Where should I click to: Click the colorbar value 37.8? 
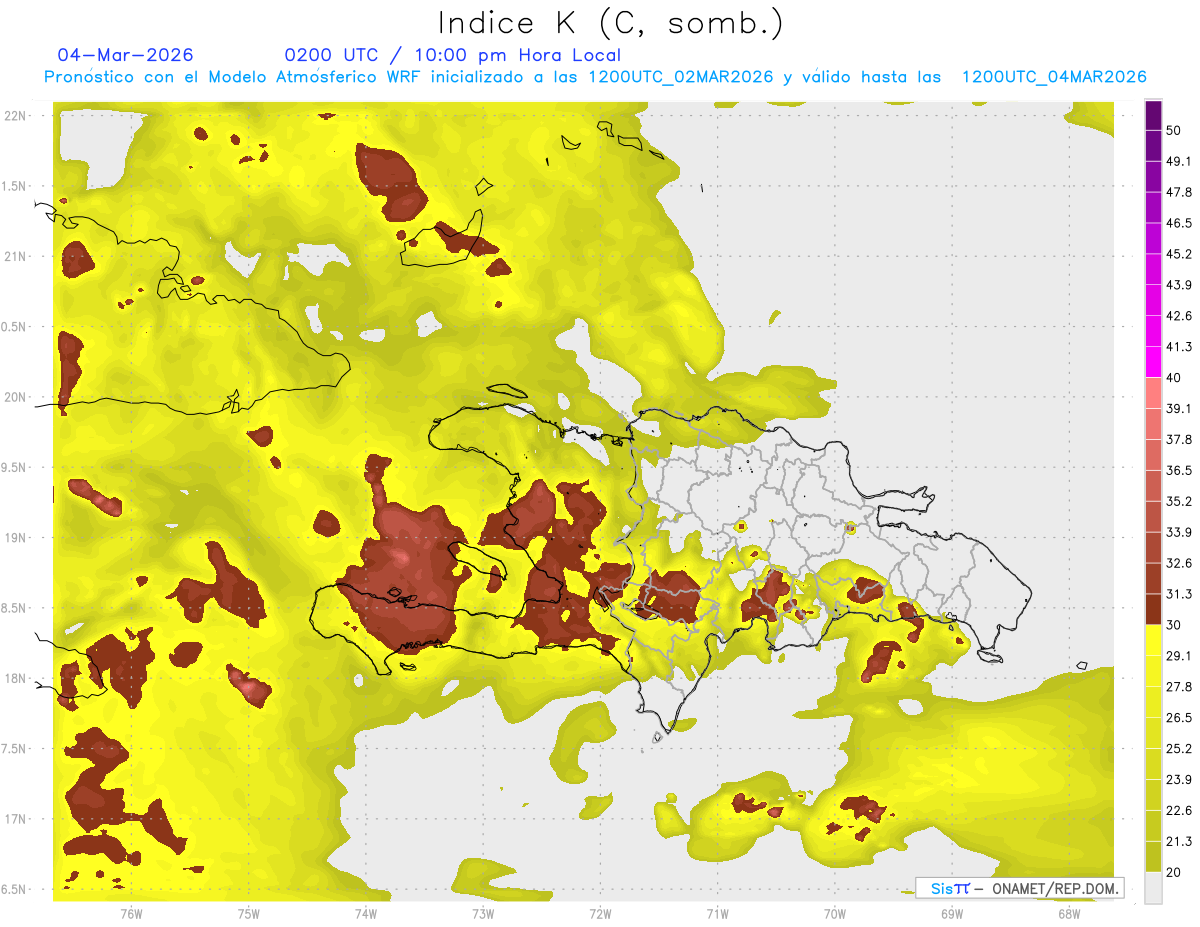[x=1178, y=439]
